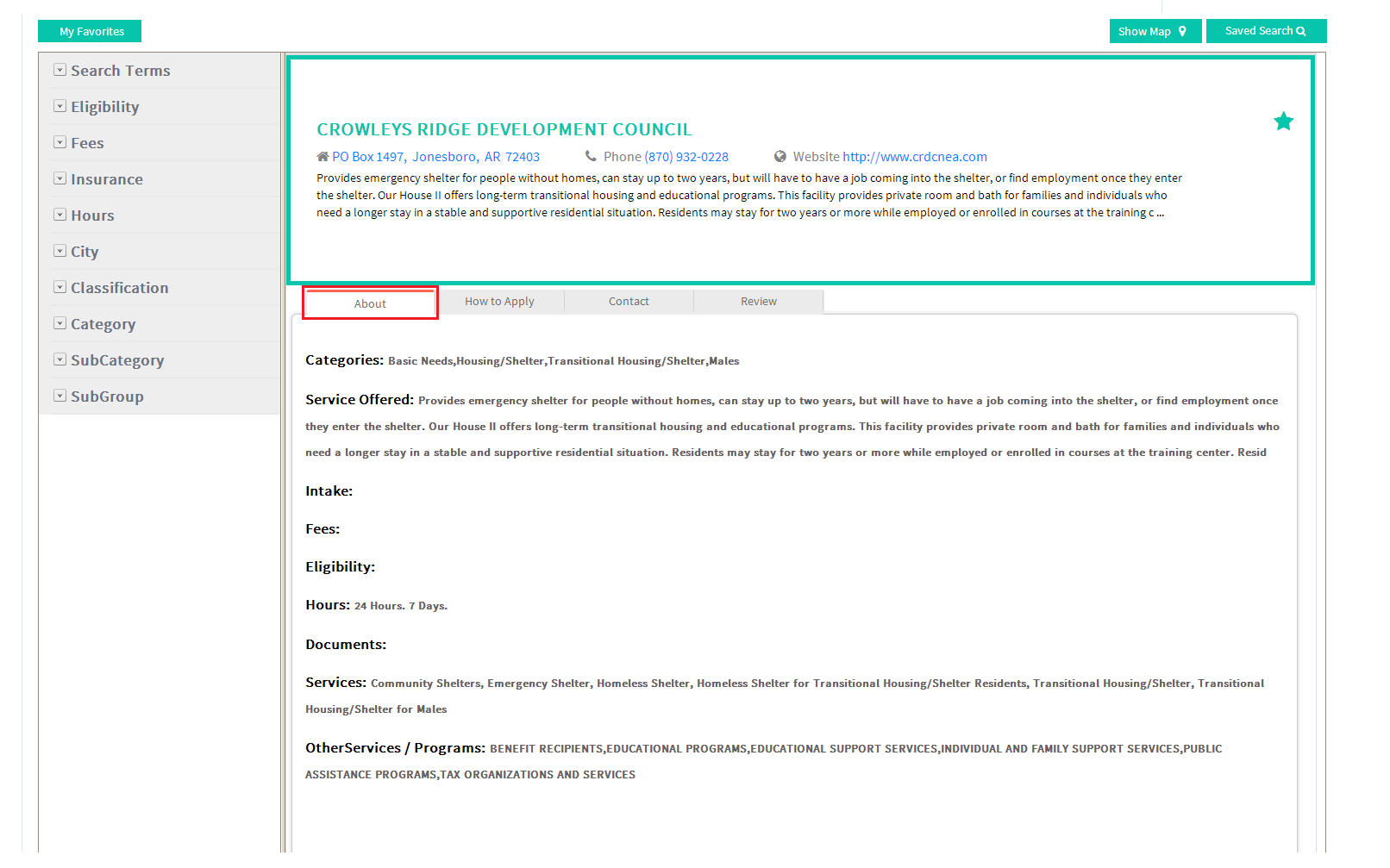Click the Show Map button
This screenshot has height=868, width=1390.
(1155, 31)
